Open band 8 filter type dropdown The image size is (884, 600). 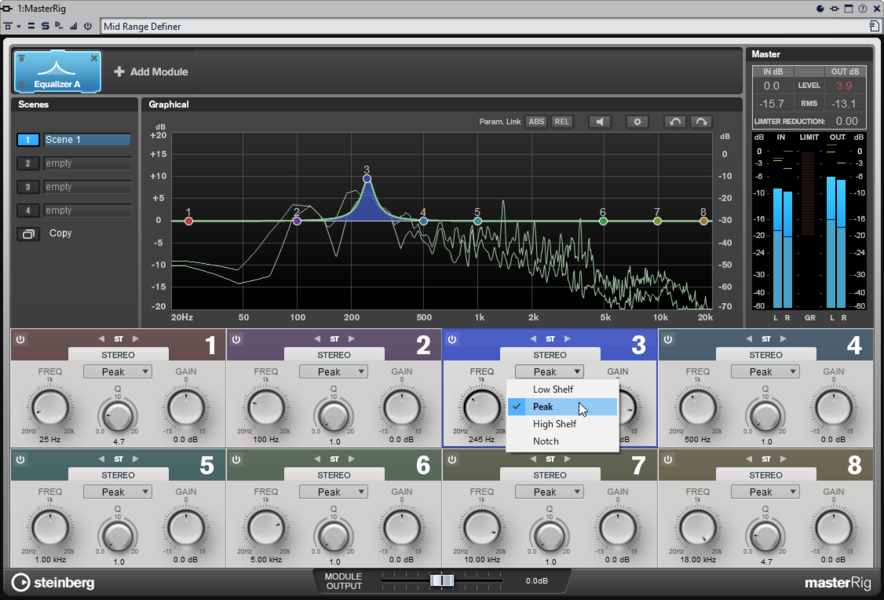point(765,492)
